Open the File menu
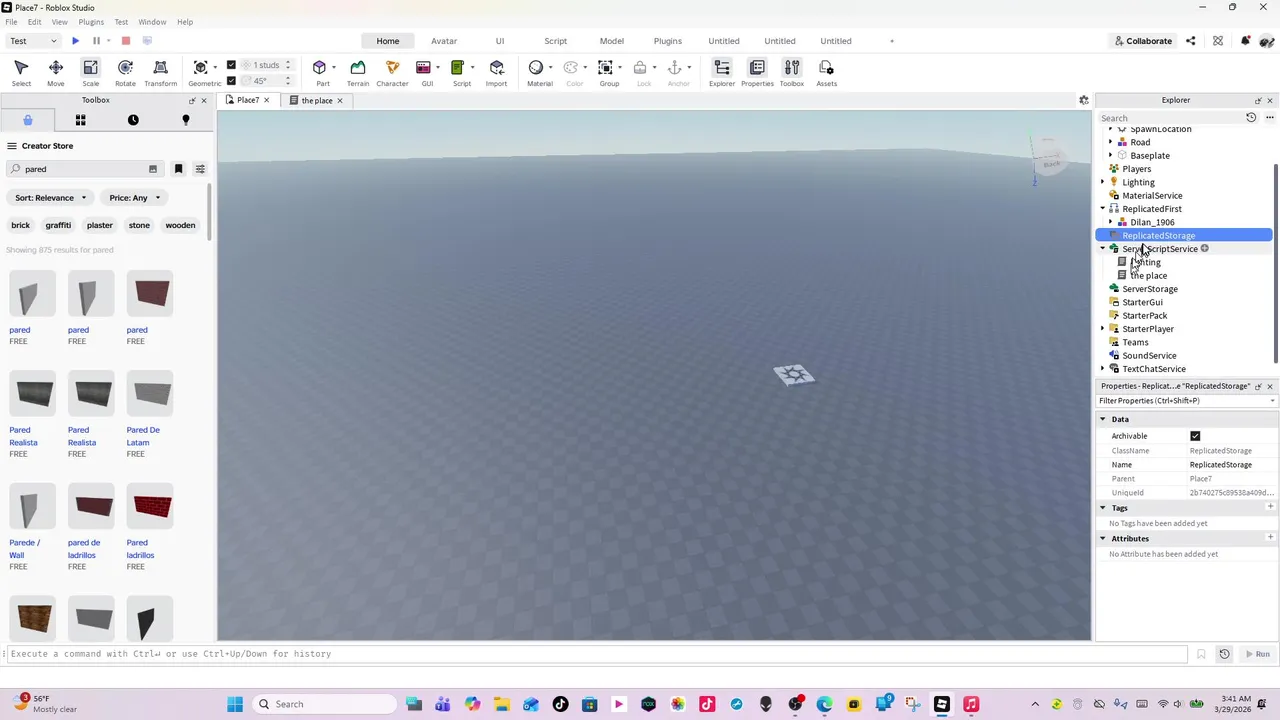 click(x=11, y=22)
